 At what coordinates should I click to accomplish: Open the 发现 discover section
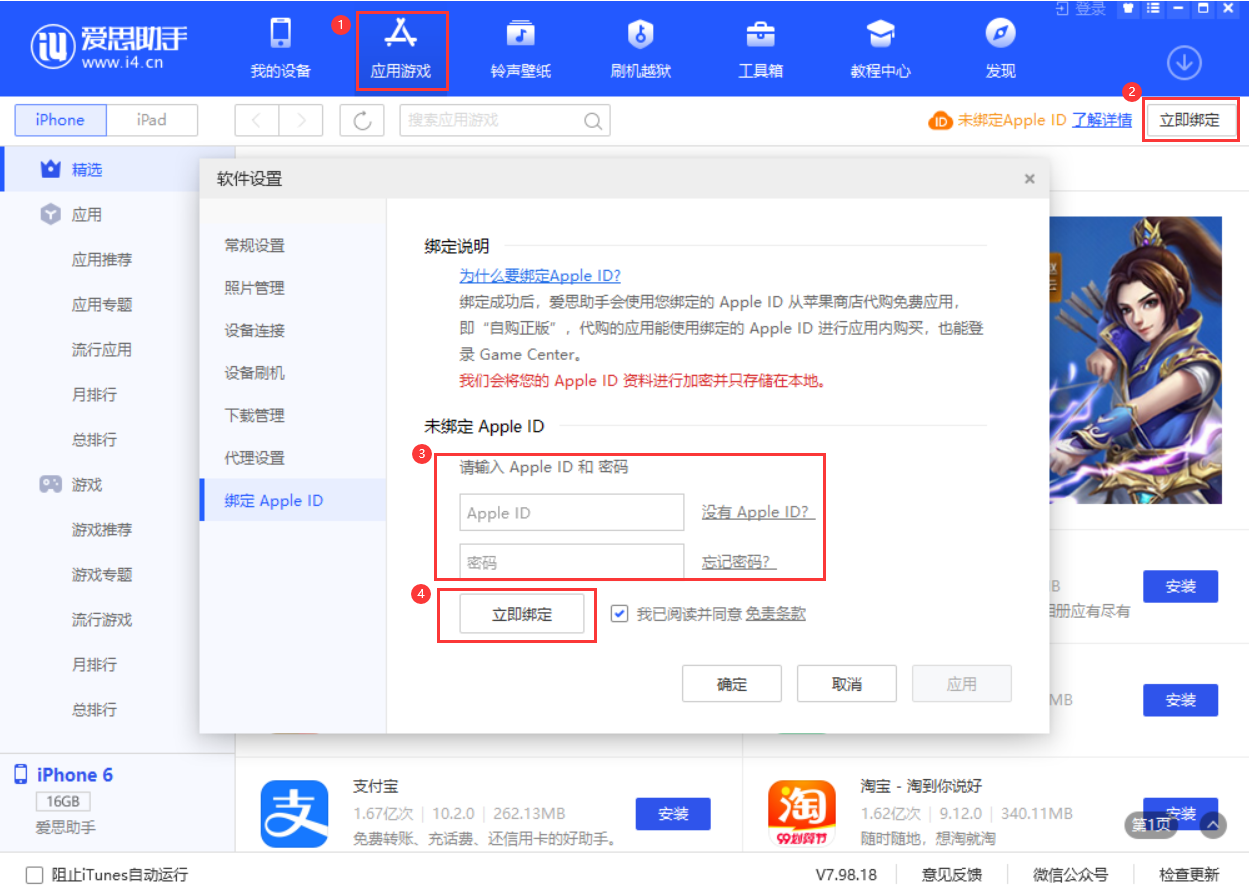[x=999, y=48]
